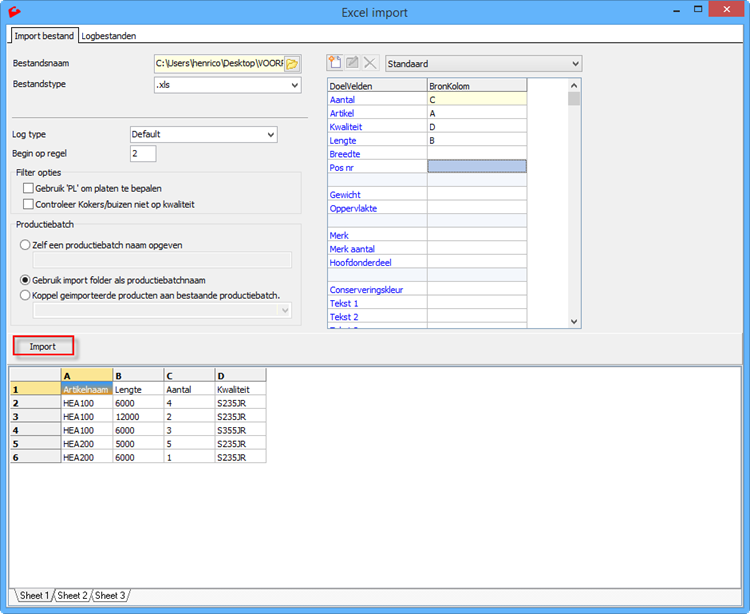Click the DoelVelden column header
The image size is (750, 614).
377,86
